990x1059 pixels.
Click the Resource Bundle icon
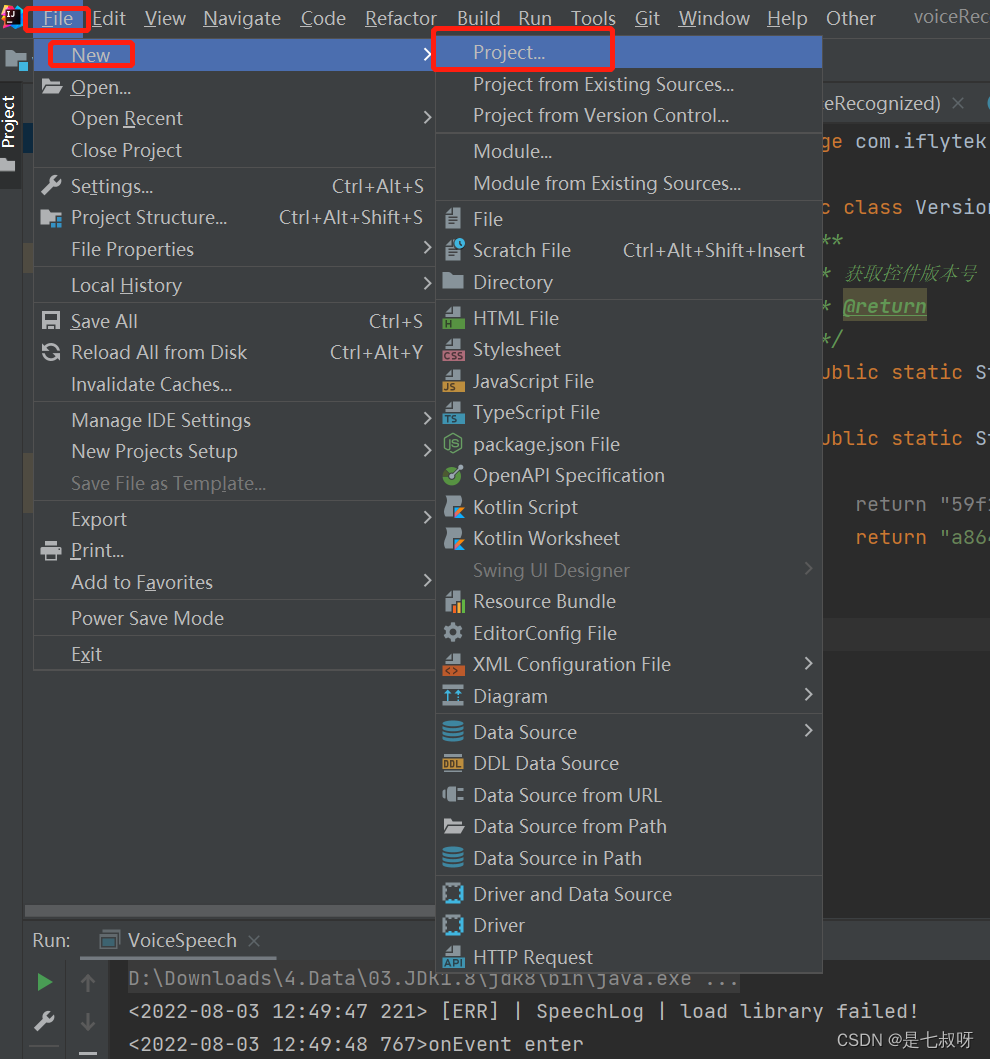(x=454, y=601)
